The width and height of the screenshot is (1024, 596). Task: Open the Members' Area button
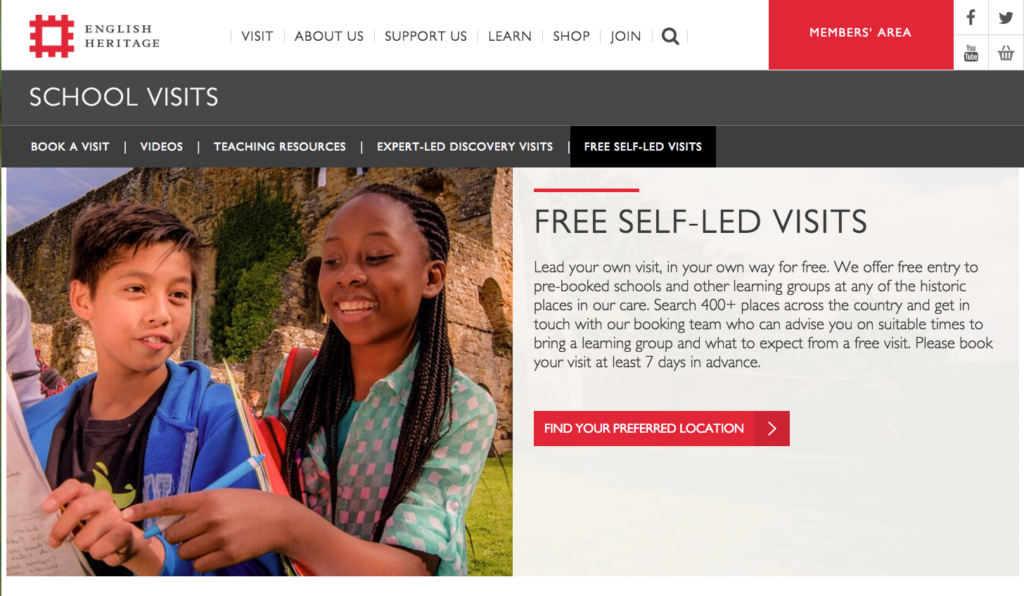pos(861,35)
